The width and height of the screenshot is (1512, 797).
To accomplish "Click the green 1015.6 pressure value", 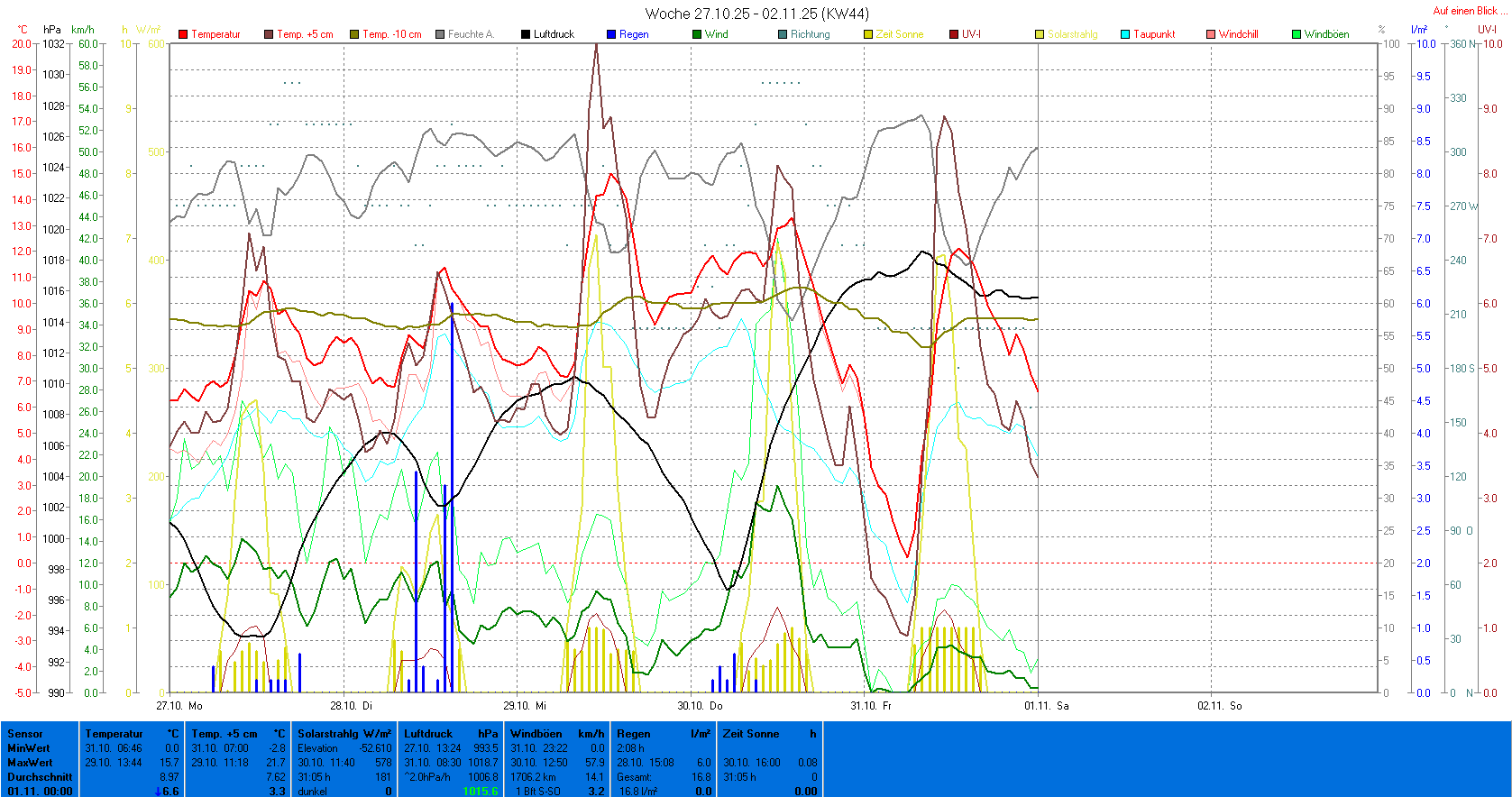I will (x=481, y=791).
